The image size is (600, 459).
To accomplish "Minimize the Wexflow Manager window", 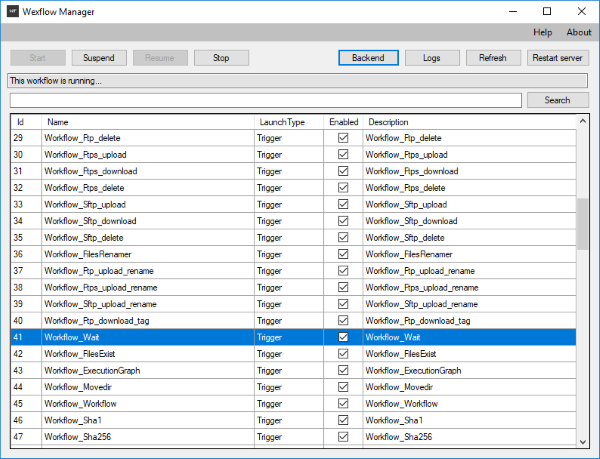I will 513,11.
